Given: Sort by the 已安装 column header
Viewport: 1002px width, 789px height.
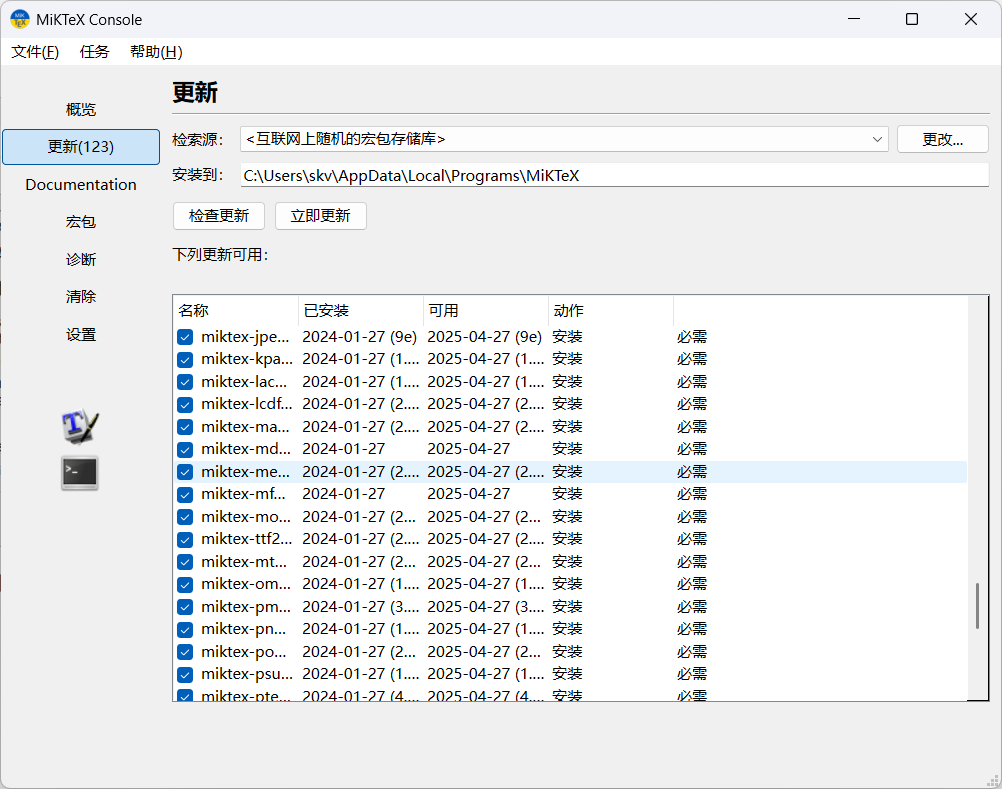Looking at the screenshot, I should (361, 310).
